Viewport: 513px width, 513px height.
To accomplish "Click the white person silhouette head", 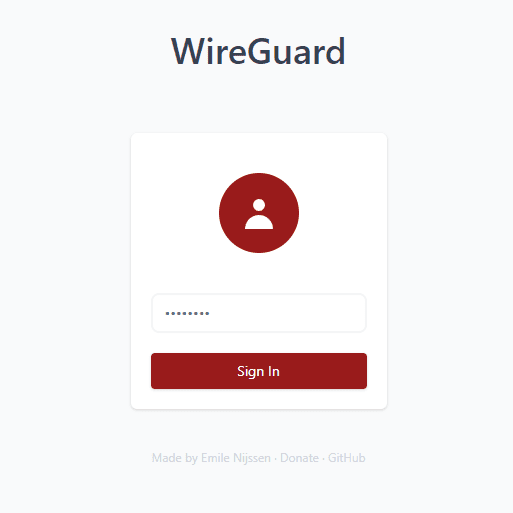I will click(259, 205).
